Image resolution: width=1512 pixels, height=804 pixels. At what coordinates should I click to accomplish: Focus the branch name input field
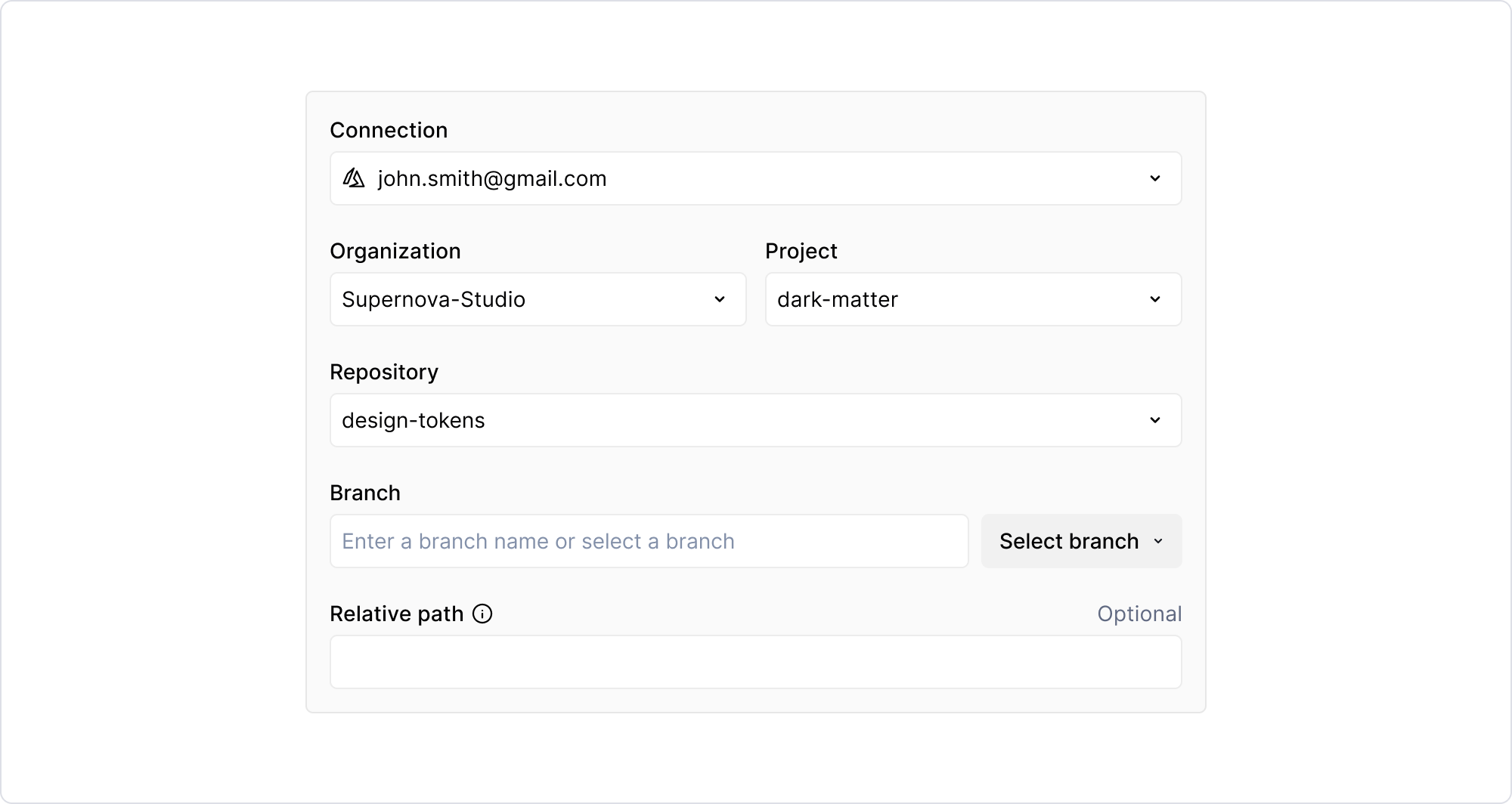tap(649, 541)
